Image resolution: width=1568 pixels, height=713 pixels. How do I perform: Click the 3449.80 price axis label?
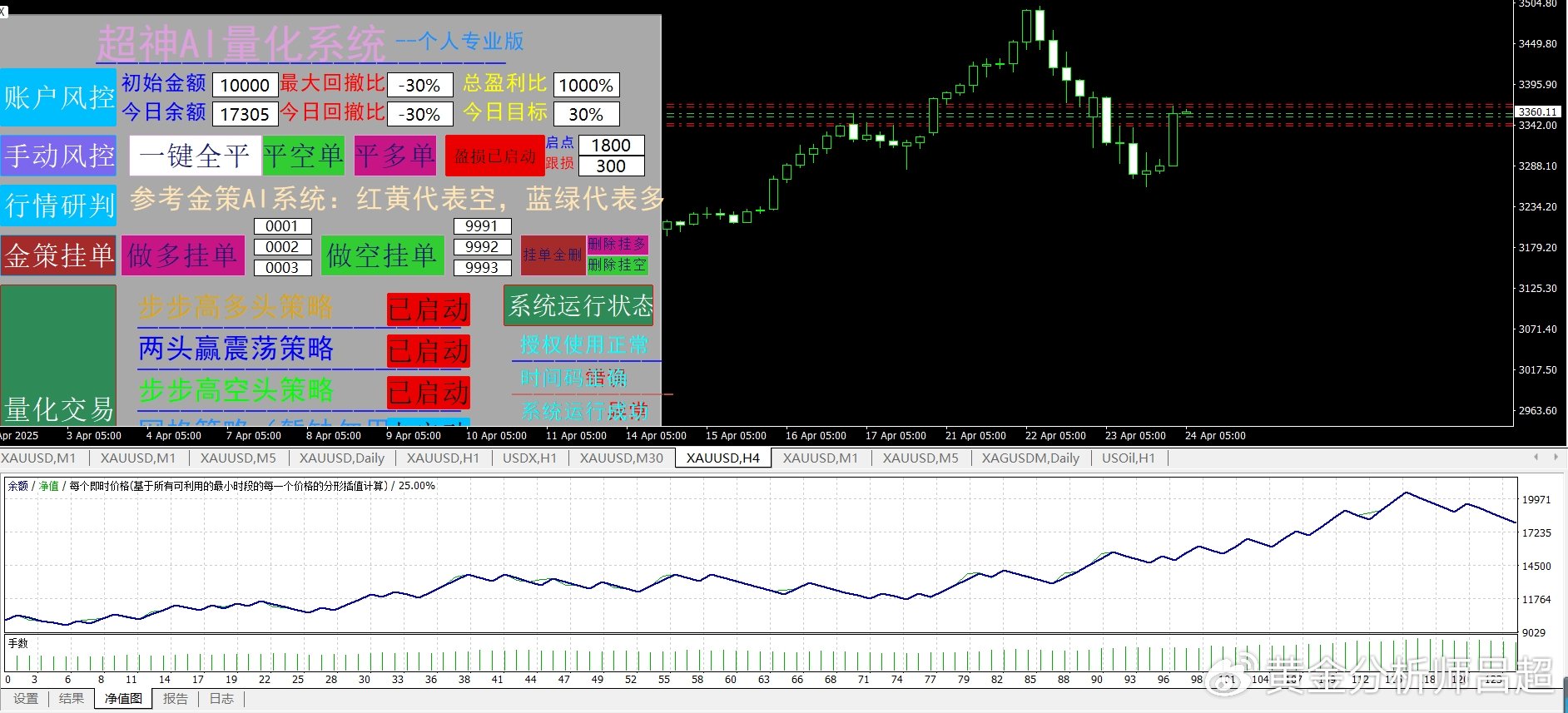1538,43
